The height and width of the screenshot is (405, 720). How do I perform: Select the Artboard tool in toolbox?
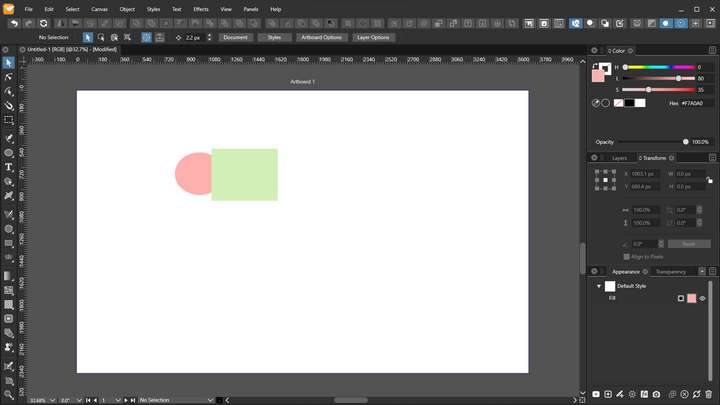tap(9, 120)
